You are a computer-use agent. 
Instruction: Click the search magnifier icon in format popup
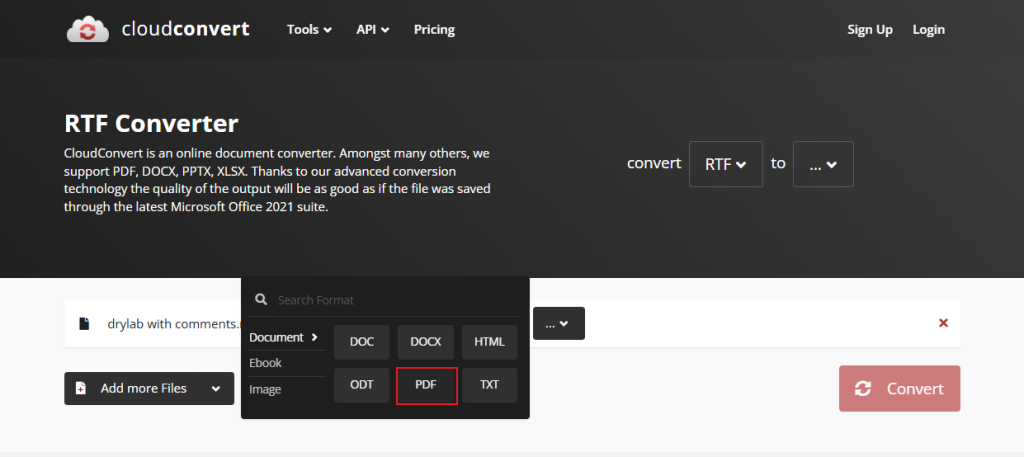click(261, 300)
